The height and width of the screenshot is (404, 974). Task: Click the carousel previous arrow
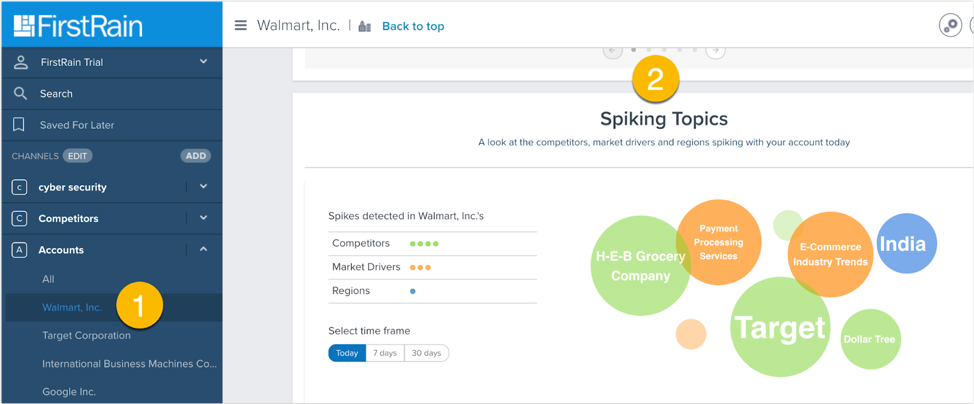click(612, 50)
